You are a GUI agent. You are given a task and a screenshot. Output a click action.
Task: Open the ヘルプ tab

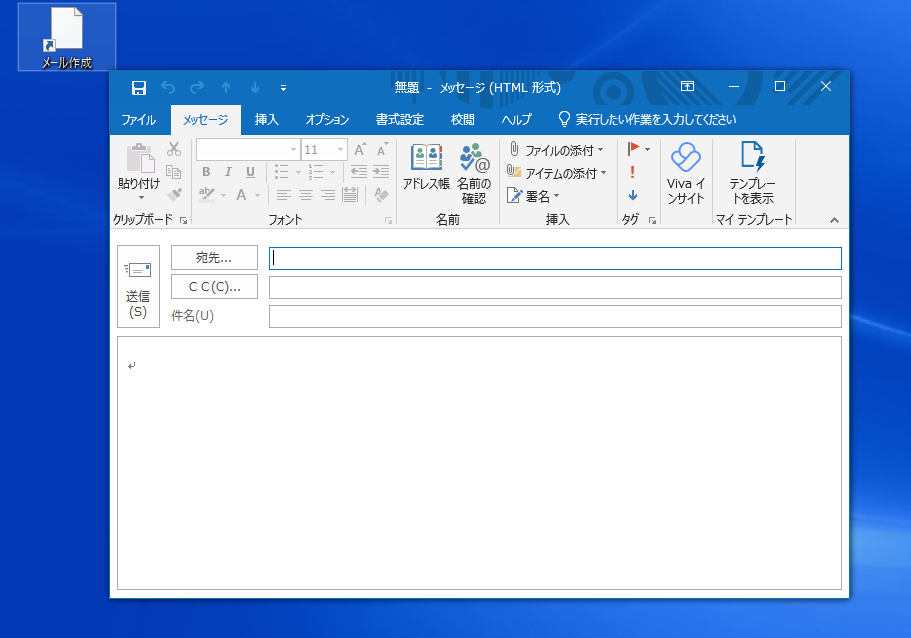tap(516, 120)
